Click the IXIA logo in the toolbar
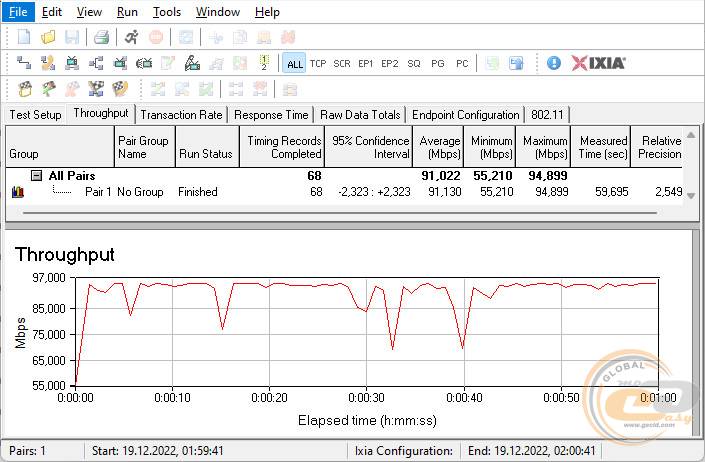This screenshot has height=462, width=705. 598,63
